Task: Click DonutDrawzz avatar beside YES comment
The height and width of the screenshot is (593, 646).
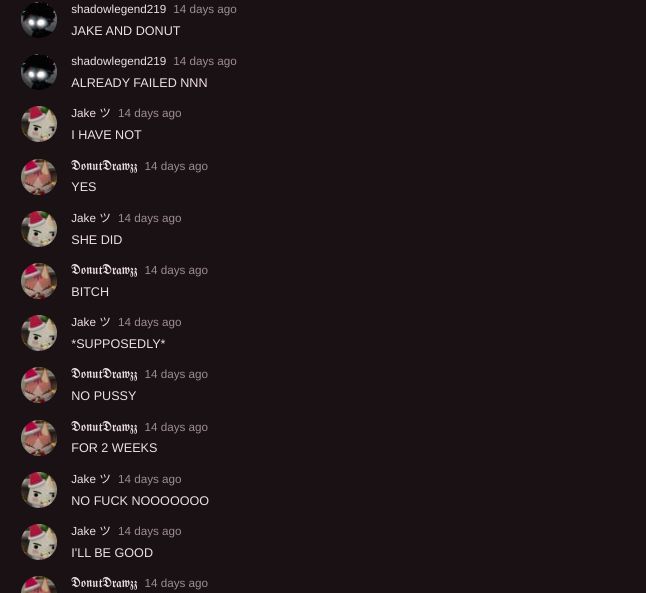Action: coord(39,177)
